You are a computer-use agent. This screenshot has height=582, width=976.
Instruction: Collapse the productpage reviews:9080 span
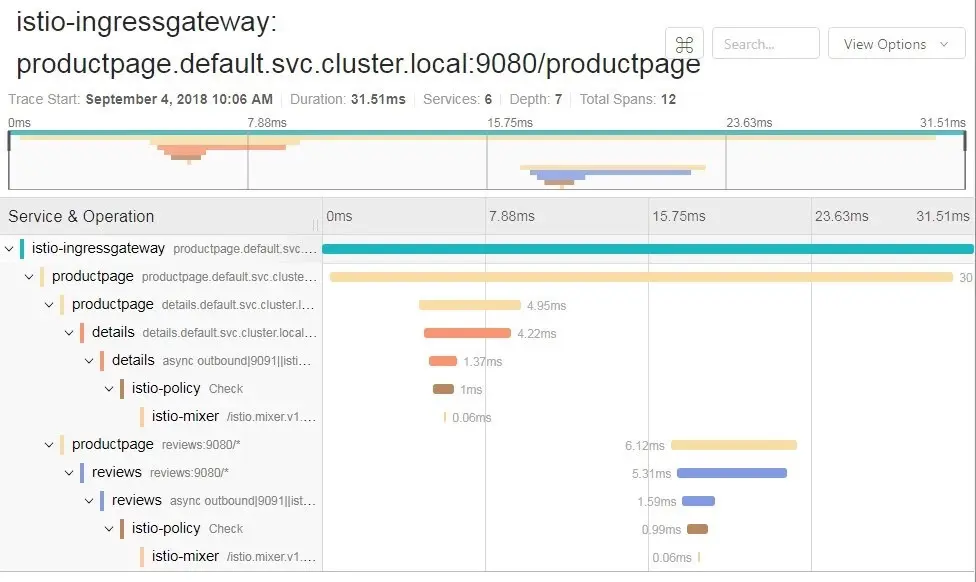(49, 444)
